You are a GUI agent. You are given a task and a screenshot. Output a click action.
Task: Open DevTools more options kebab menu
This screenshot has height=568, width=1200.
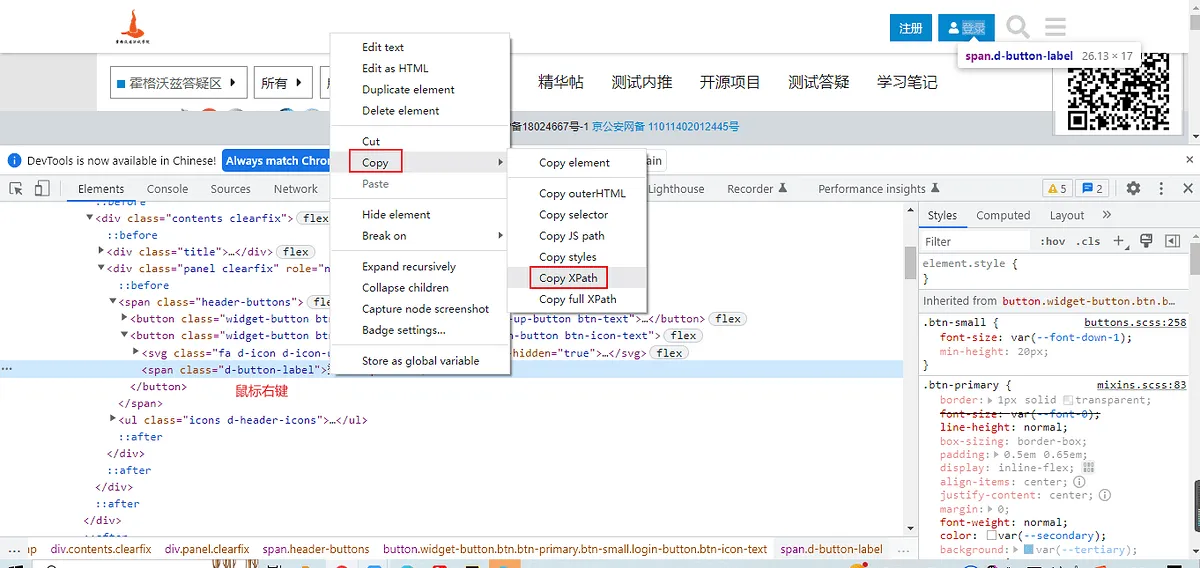[1161, 188]
